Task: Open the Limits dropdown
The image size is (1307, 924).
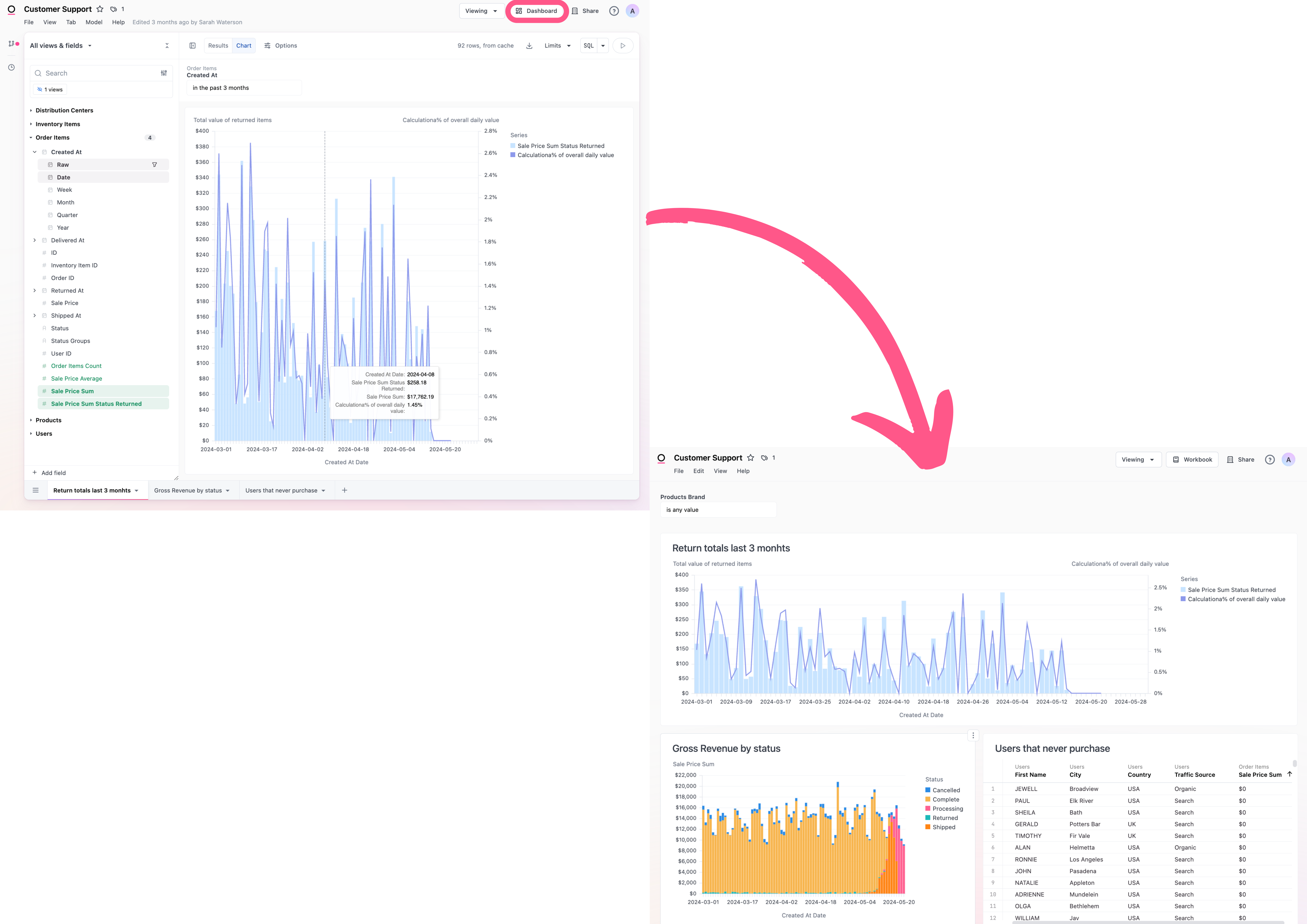Action: coord(557,46)
